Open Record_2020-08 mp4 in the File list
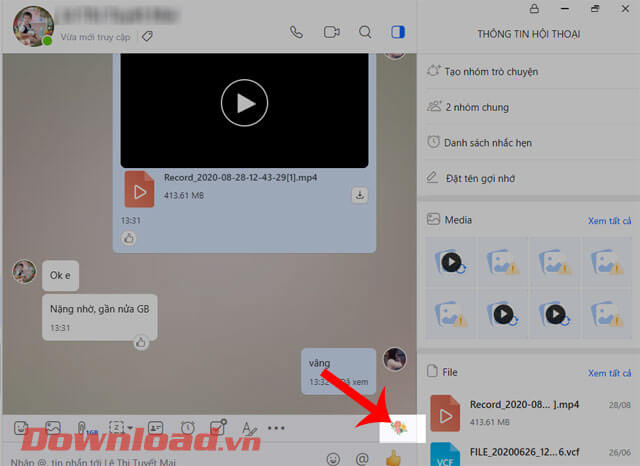 click(x=528, y=412)
